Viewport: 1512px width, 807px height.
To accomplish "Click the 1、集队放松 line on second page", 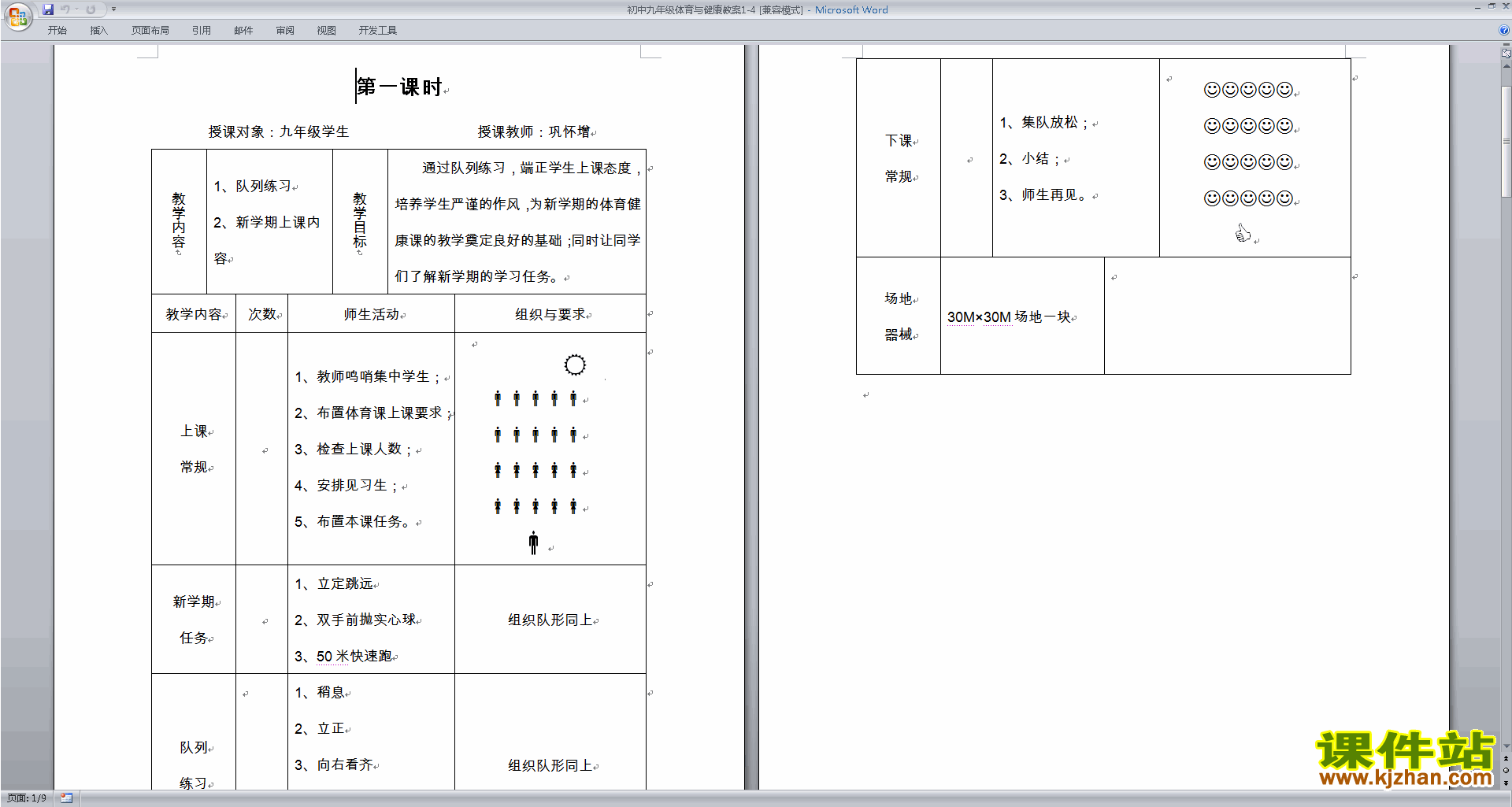I will (1044, 122).
